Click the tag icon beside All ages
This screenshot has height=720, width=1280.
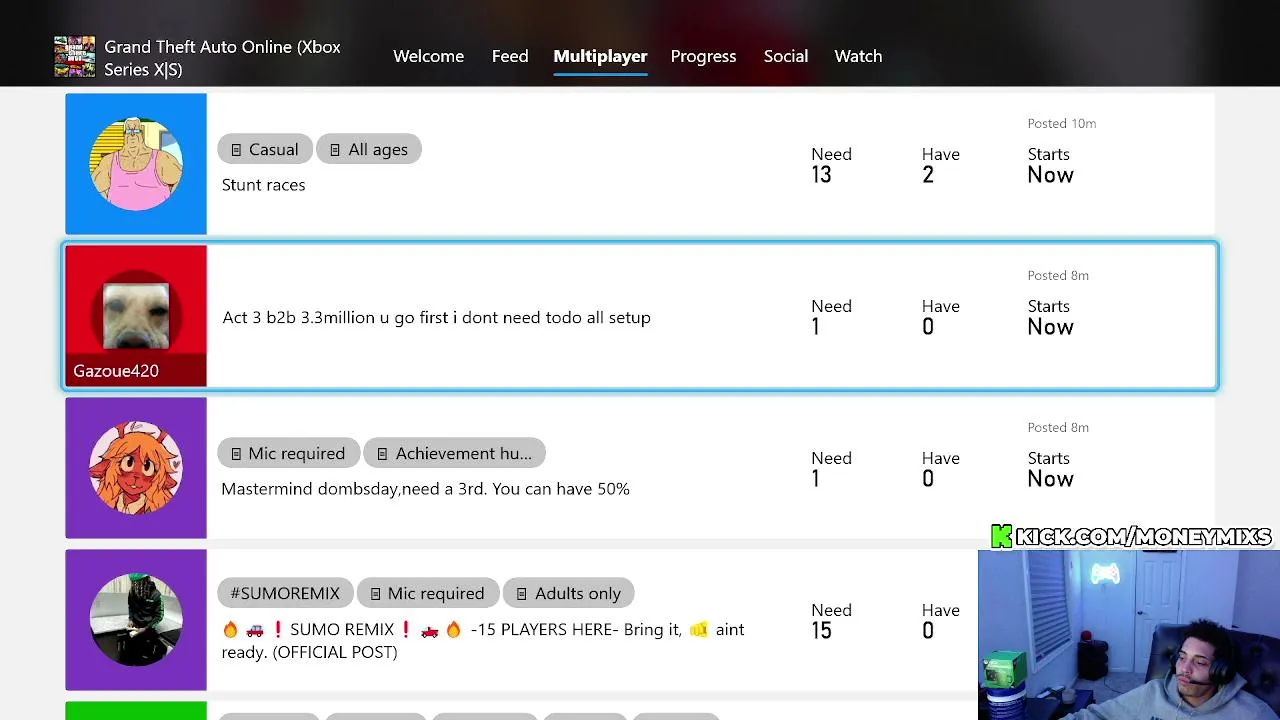coord(335,150)
